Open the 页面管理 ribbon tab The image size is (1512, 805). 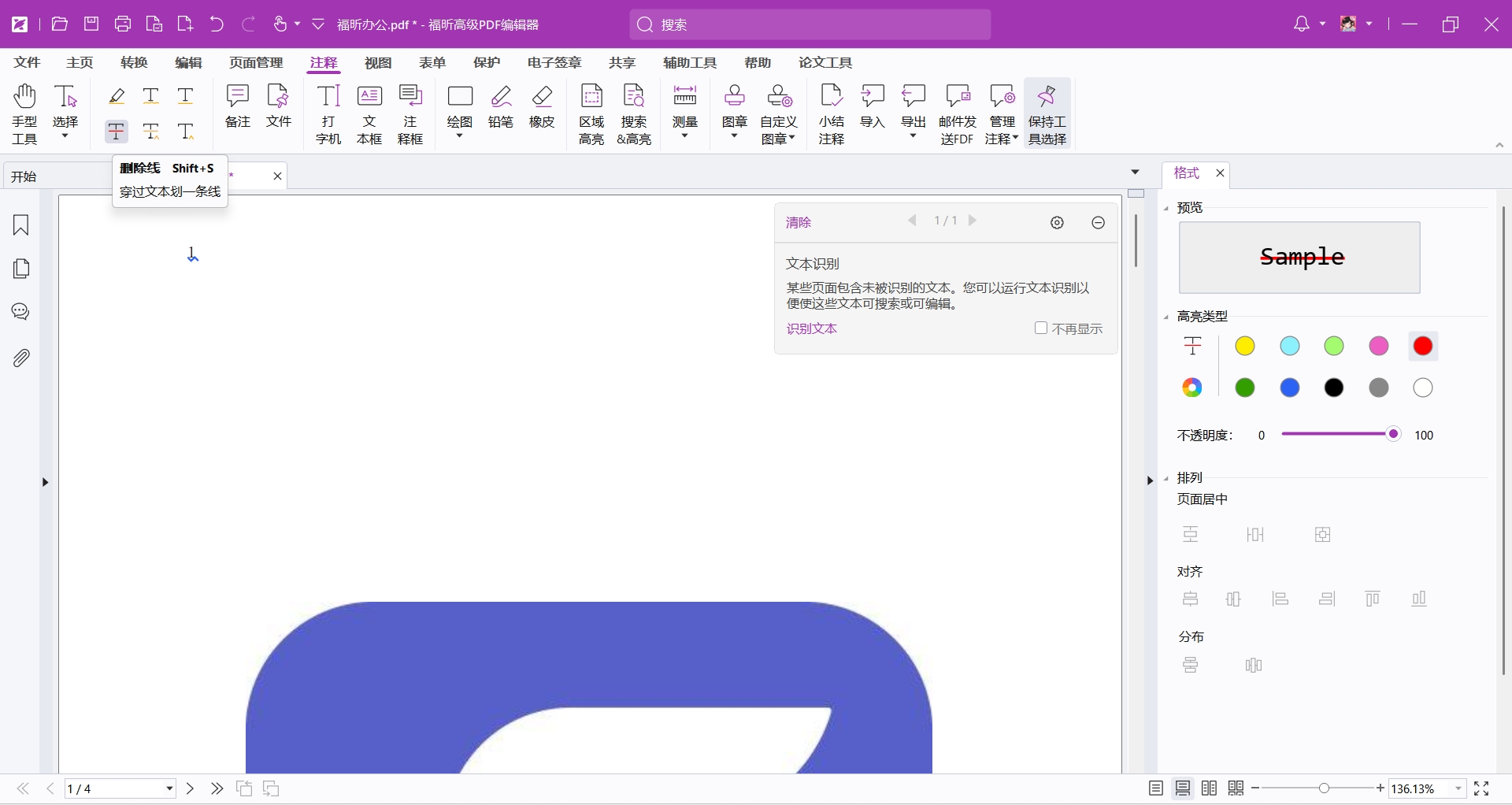coord(256,62)
